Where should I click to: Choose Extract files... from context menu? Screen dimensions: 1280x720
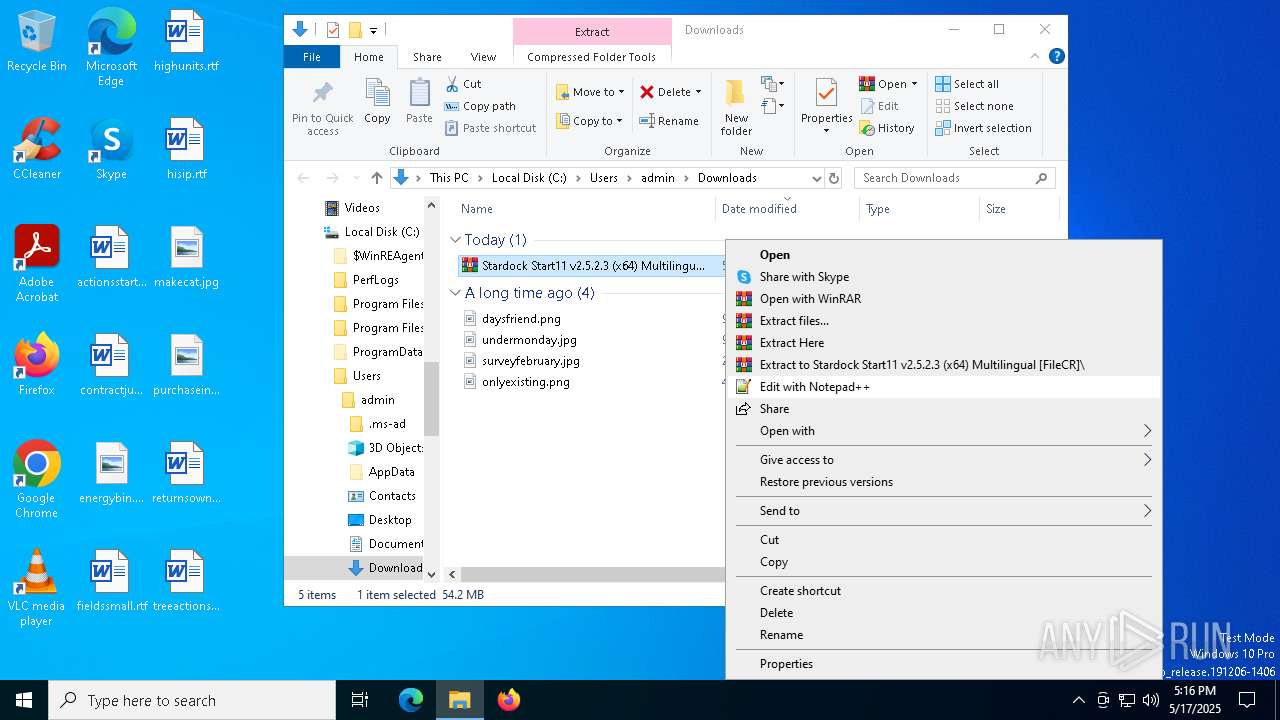(944, 321)
